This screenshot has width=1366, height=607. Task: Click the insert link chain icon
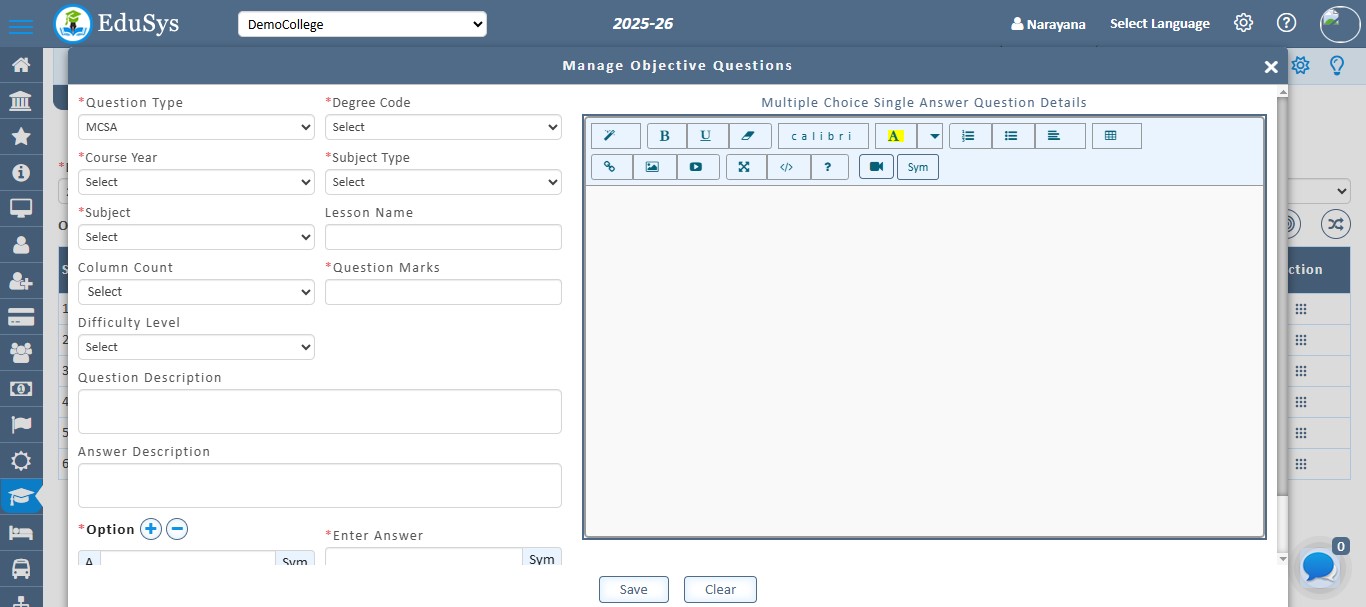point(611,167)
